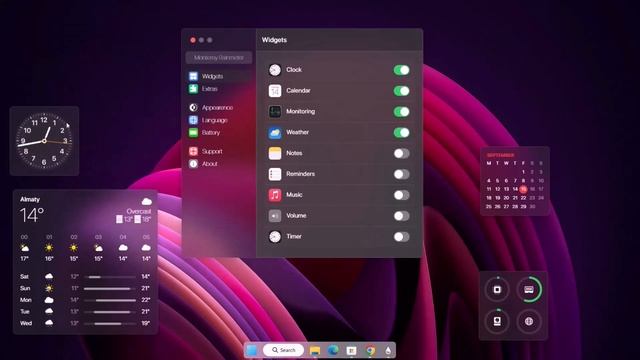Image resolution: width=640 pixels, height=360 pixels.
Task: Disable the Calendar widget toggle
Action: (402, 91)
